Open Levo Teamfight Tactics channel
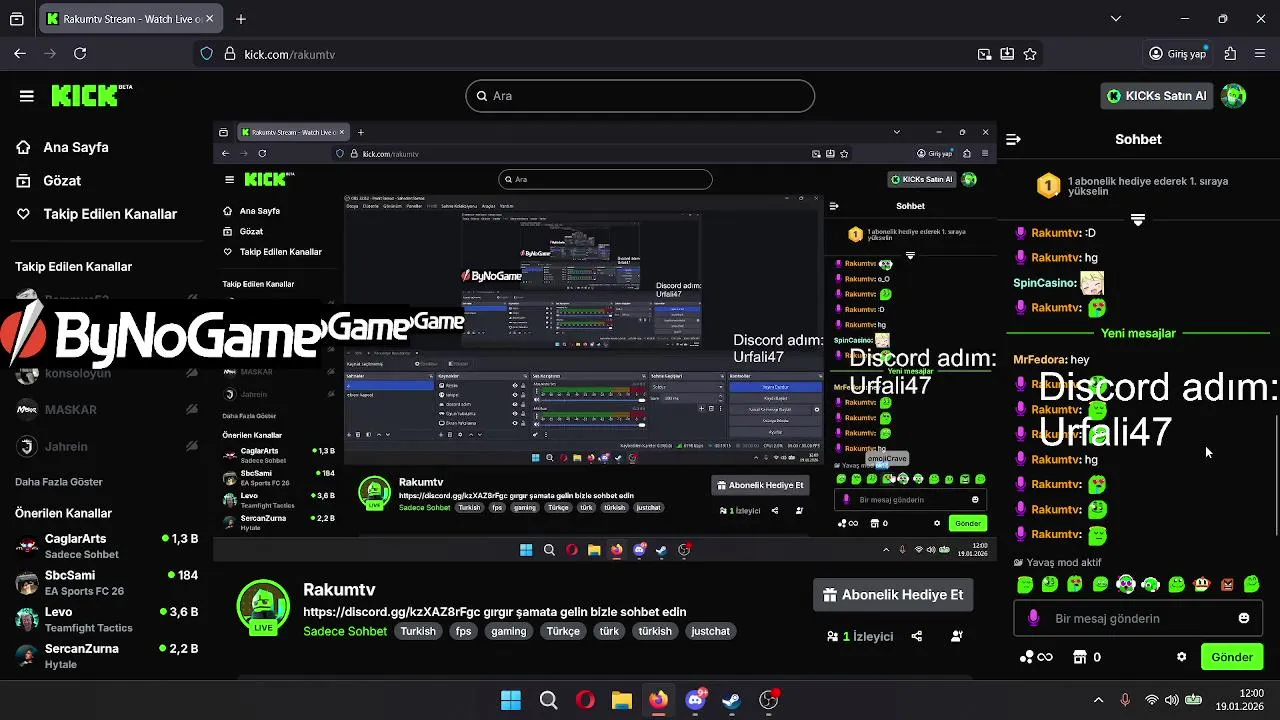This screenshot has width=1280, height=720. [107, 619]
